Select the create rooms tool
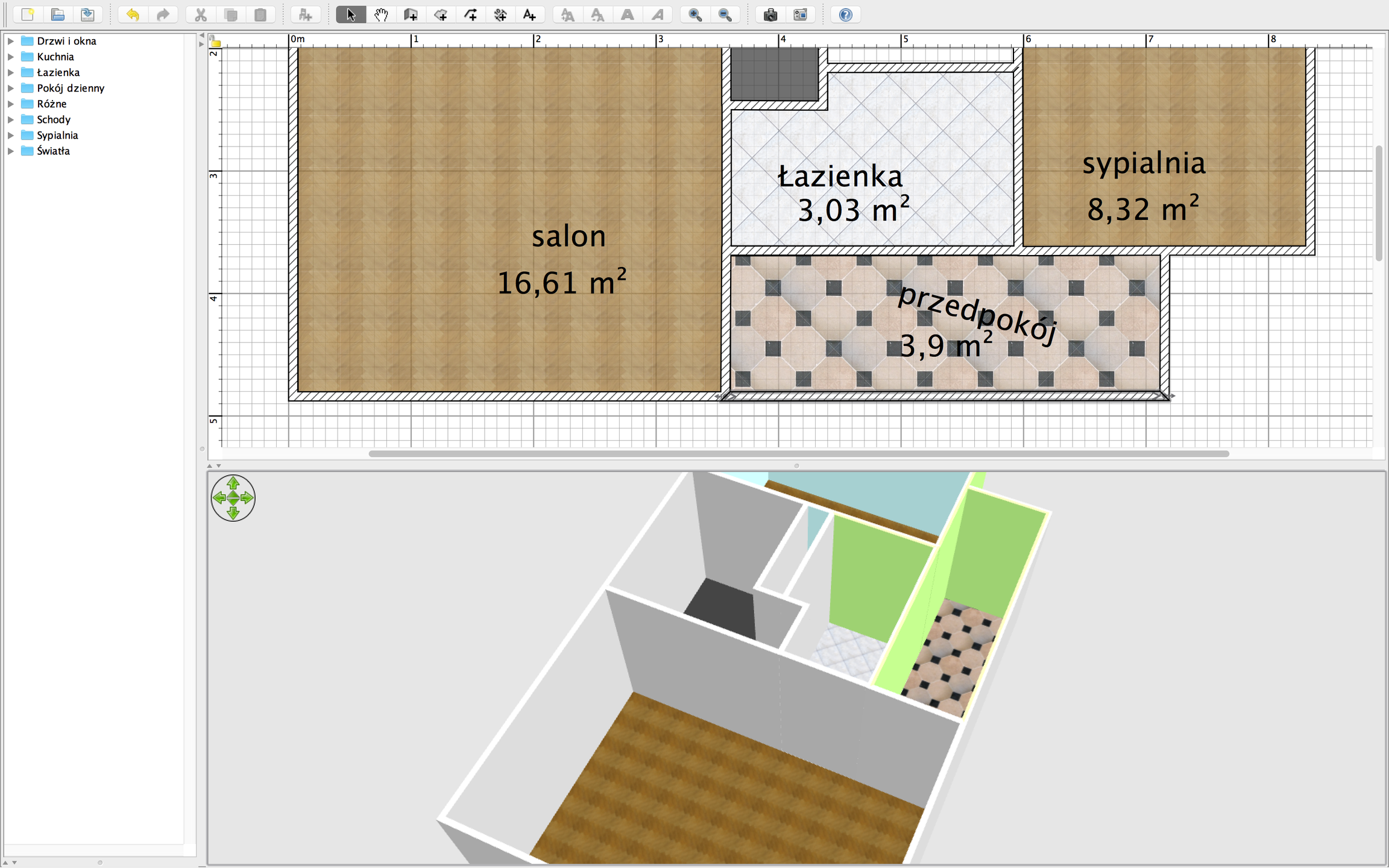 (441, 14)
